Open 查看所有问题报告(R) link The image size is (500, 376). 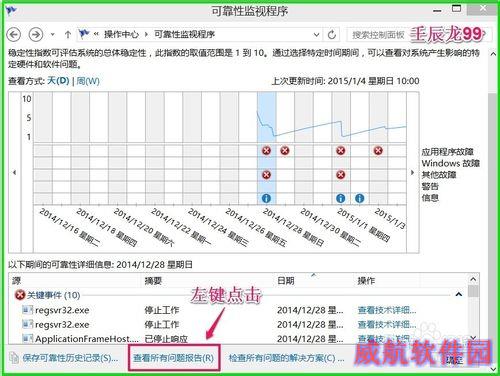pyautogui.click(x=173, y=358)
